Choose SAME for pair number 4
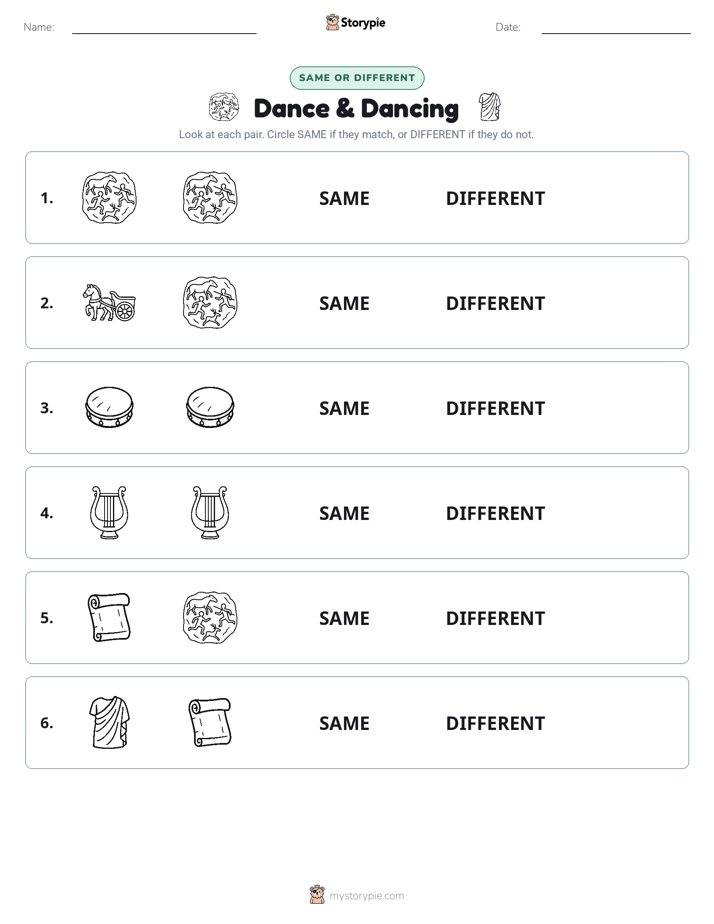The height and width of the screenshot is (924, 714). click(x=344, y=513)
